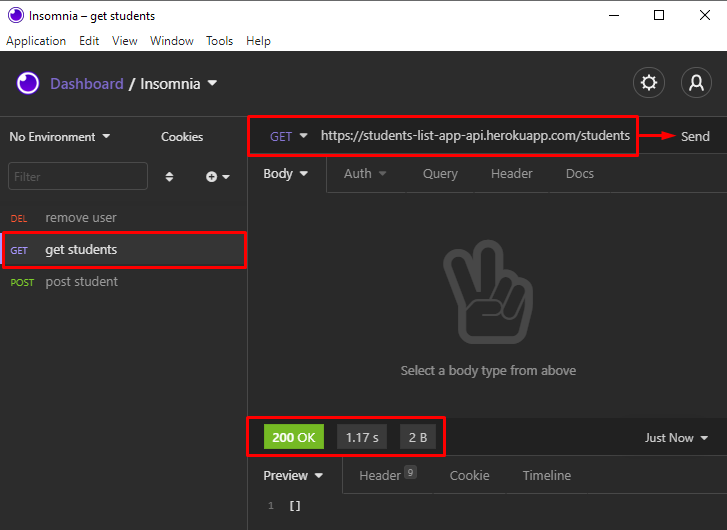Click the title bar Insomnia app icon
Screen dimensions: 727x530
click(x=16, y=15)
